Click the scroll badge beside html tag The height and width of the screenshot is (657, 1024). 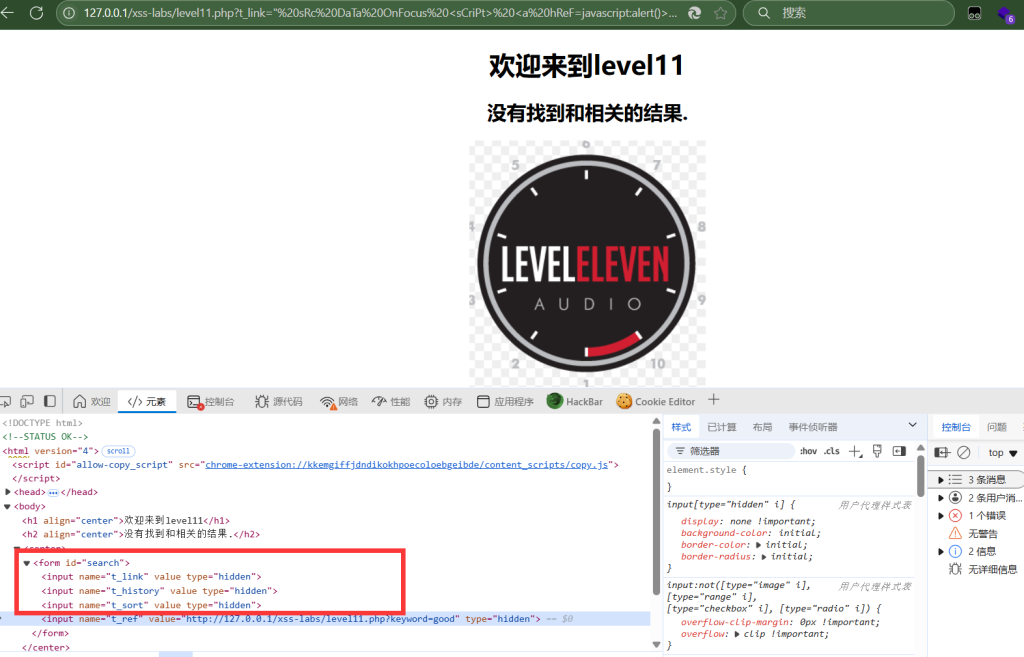pos(118,451)
